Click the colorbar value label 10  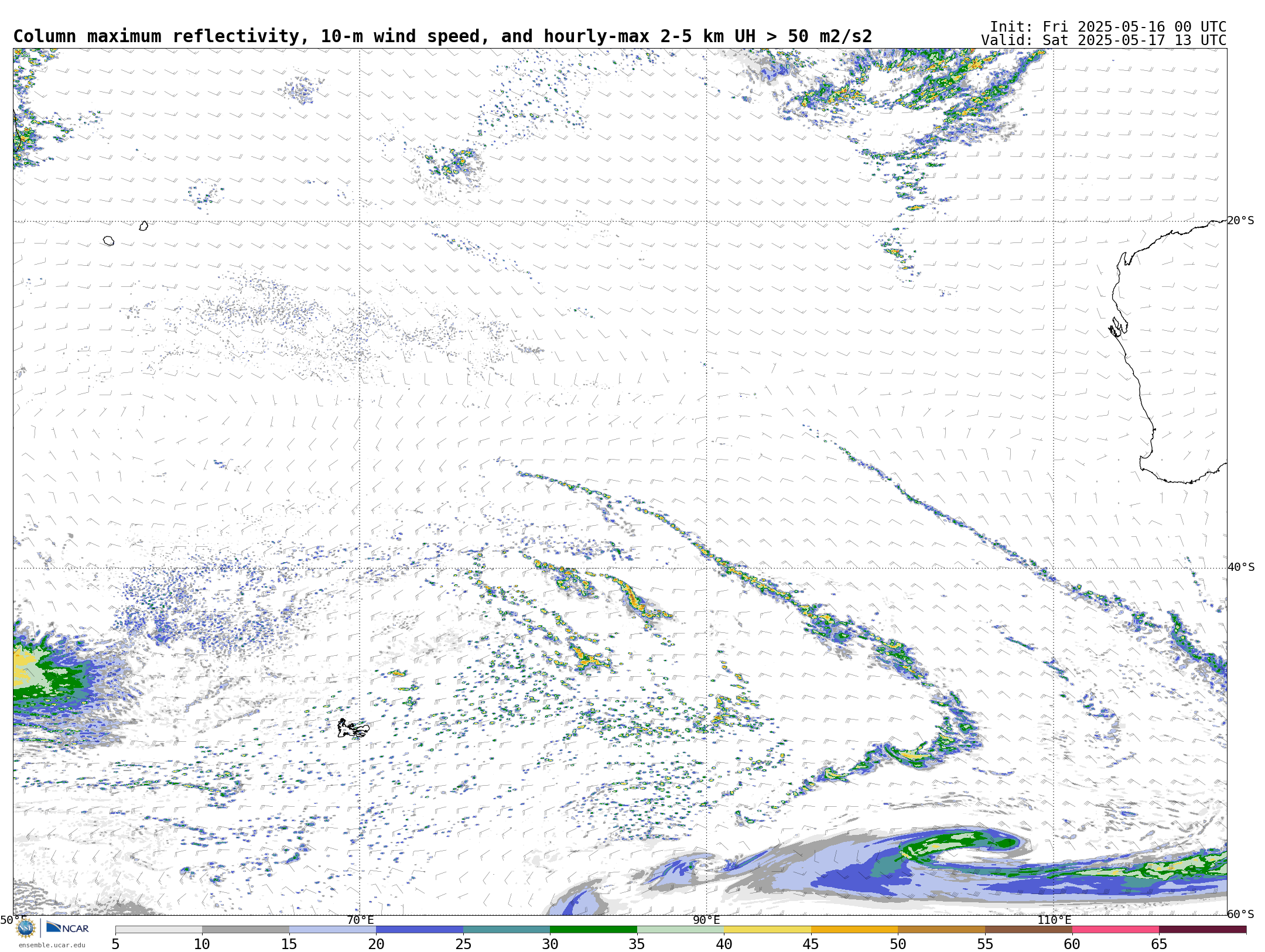(202, 944)
